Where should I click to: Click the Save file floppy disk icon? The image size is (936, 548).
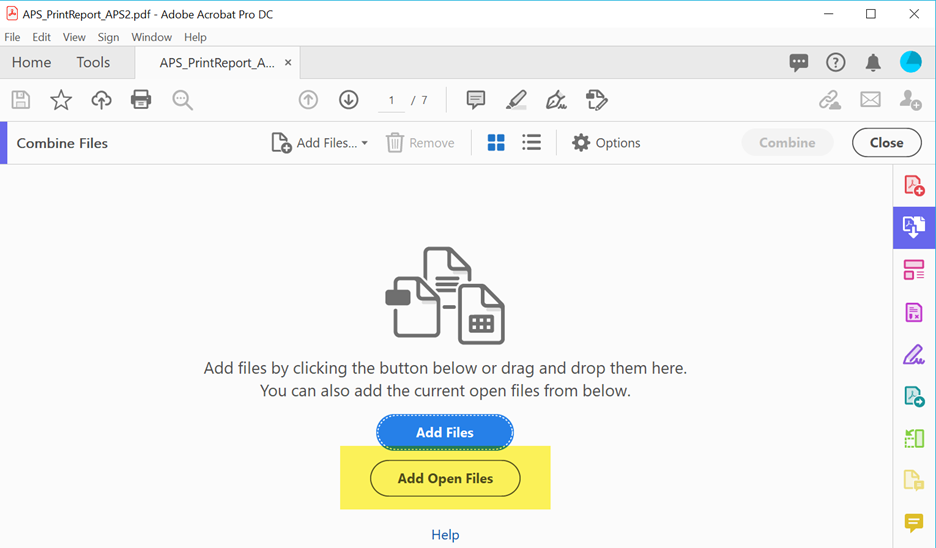(21, 100)
